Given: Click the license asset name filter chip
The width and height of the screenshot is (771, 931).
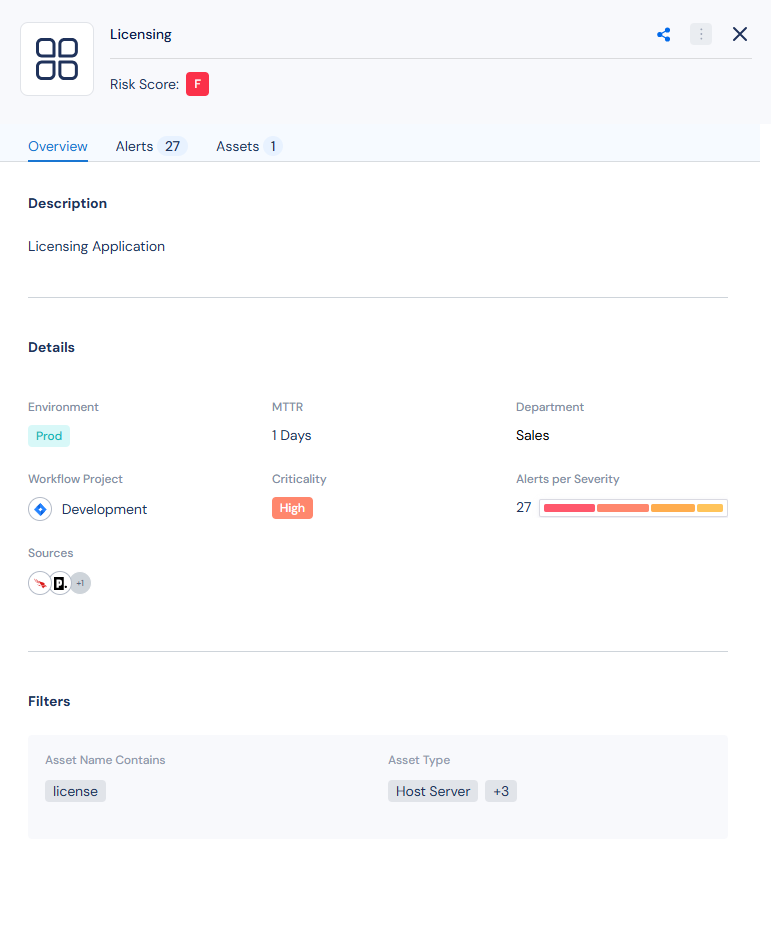Looking at the screenshot, I should tap(75, 791).
